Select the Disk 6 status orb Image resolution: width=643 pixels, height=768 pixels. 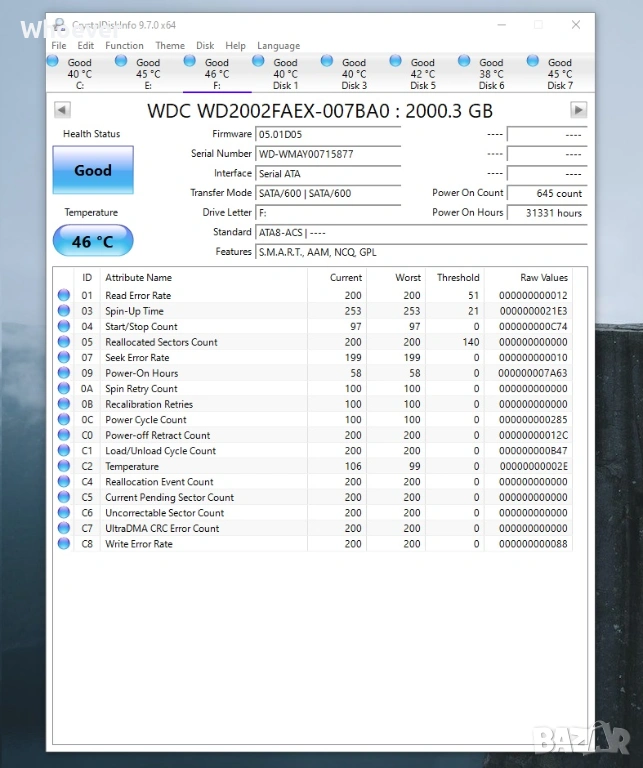point(464,62)
